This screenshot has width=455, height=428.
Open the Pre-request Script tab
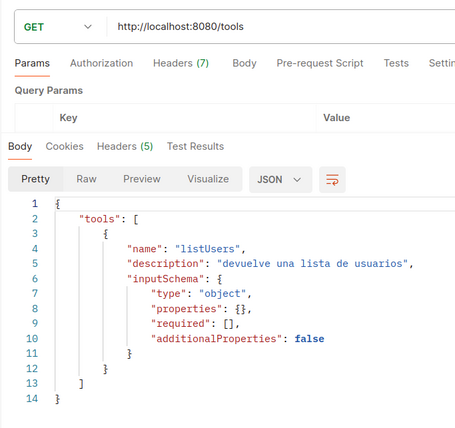coord(320,63)
